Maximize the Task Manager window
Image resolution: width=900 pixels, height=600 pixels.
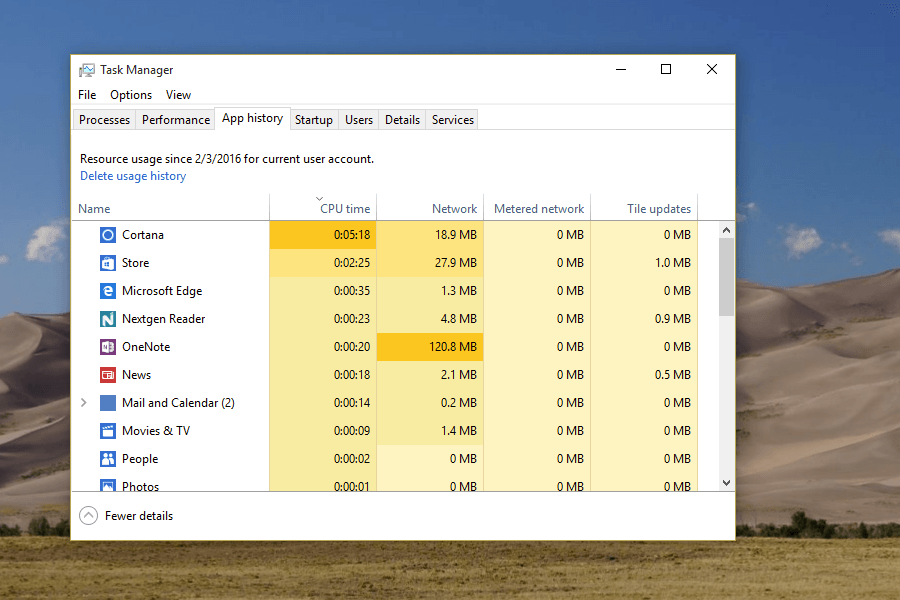pyautogui.click(x=666, y=69)
